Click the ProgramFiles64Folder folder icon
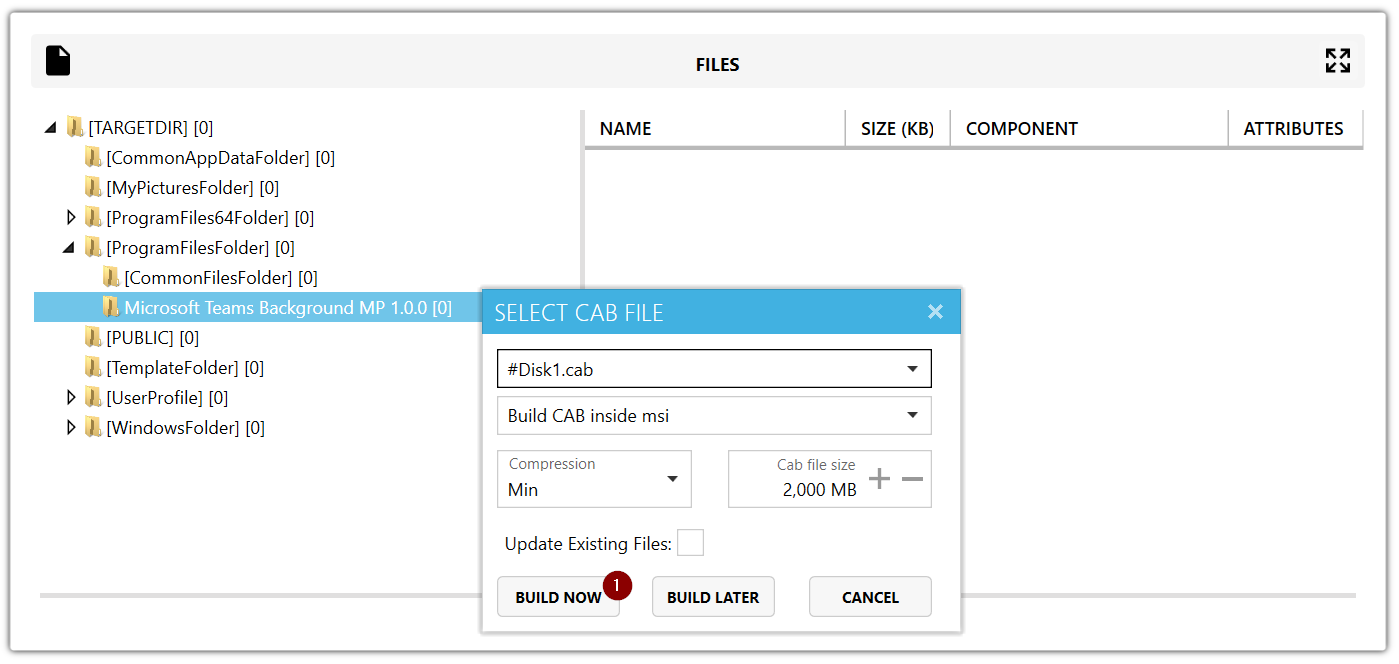The image size is (1399, 664). point(93,217)
